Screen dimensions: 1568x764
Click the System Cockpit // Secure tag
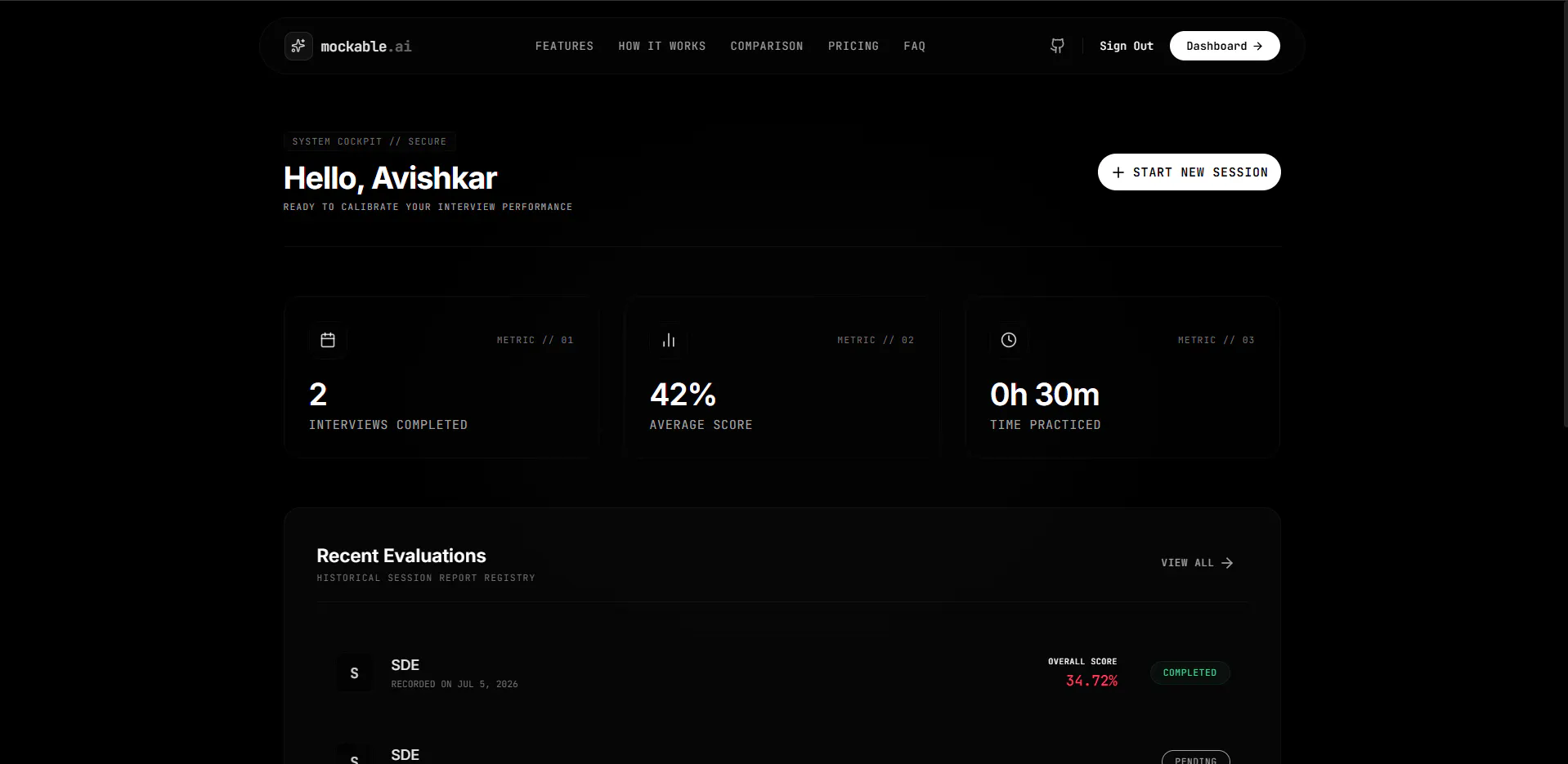[x=370, y=141]
